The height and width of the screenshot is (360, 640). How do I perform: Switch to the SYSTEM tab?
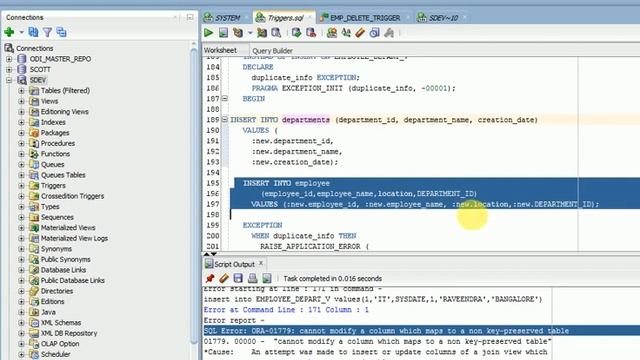pyautogui.click(x=223, y=18)
